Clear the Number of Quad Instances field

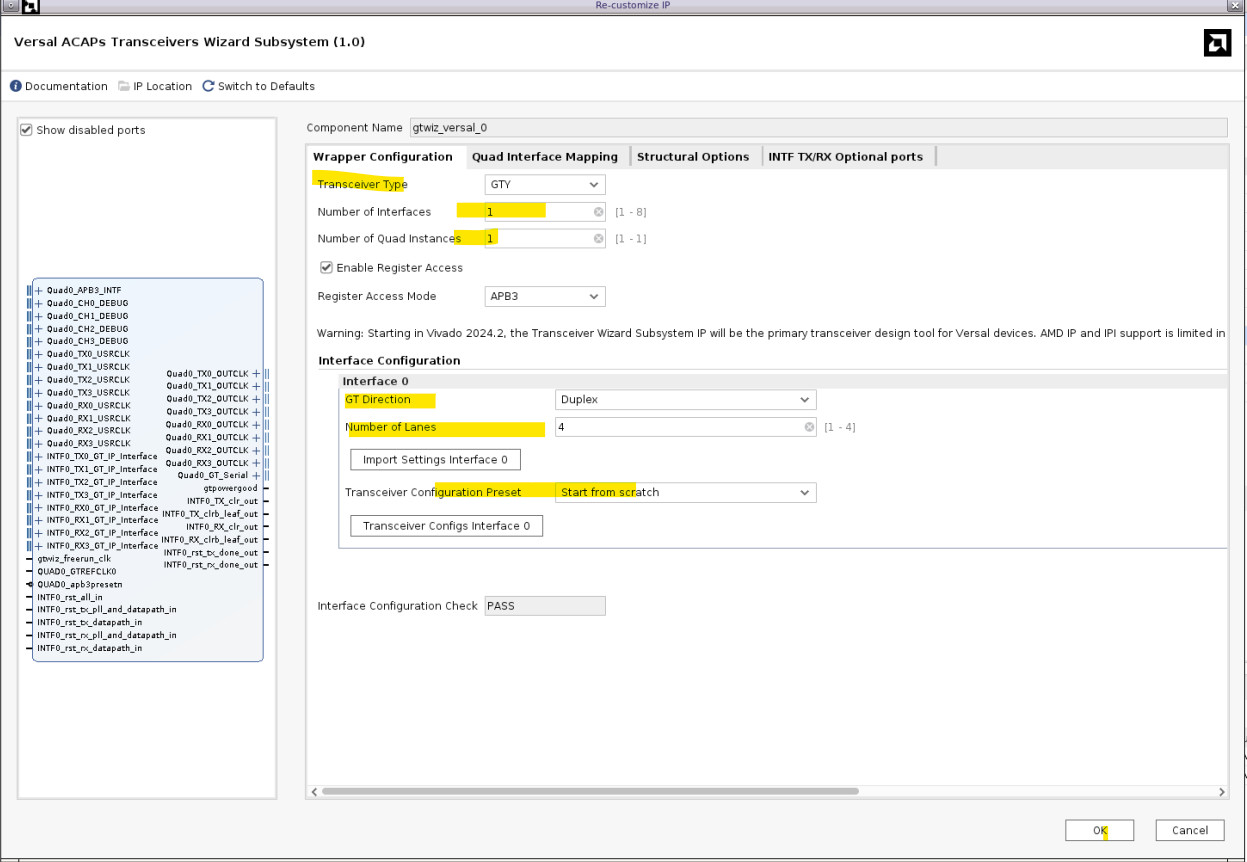[598, 239]
